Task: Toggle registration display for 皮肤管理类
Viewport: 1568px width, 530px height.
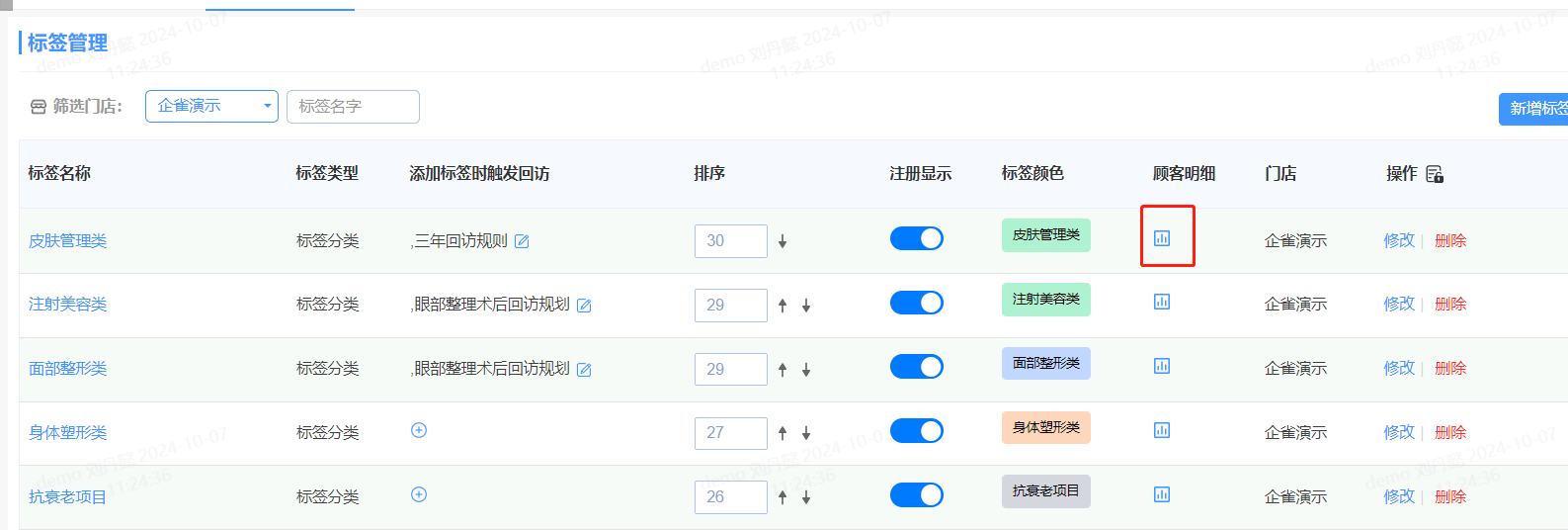Action: tap(916, 238)
